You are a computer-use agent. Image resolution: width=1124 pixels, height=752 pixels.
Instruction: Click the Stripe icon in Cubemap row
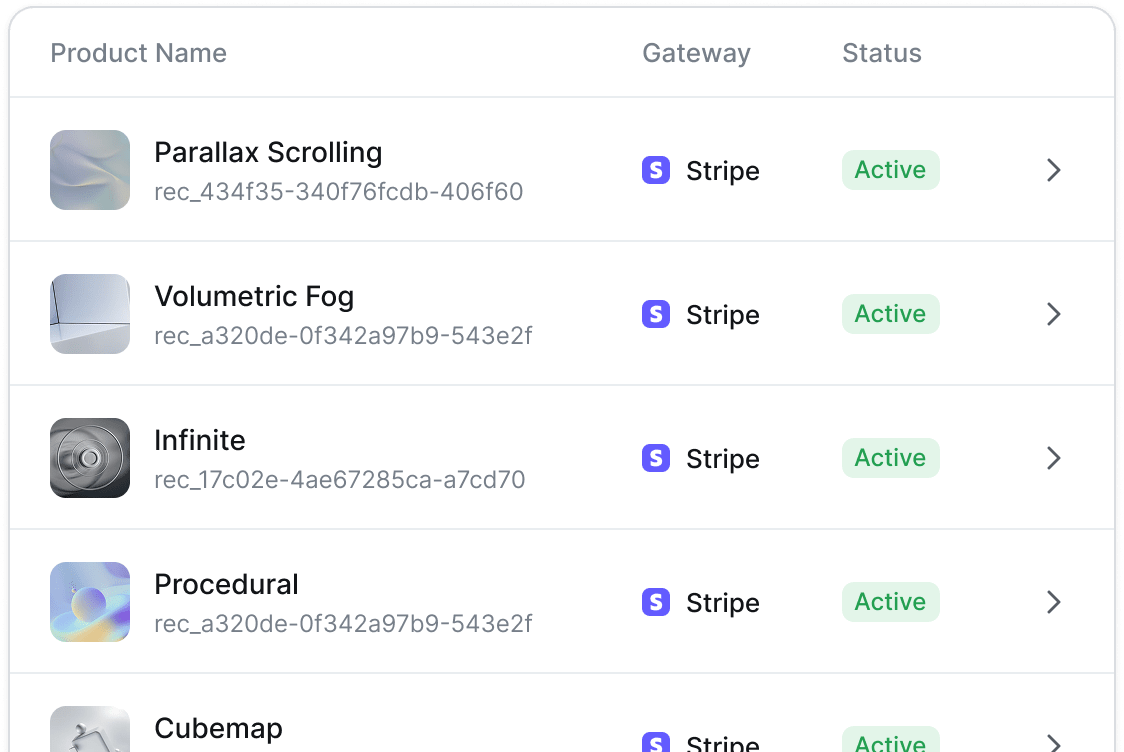(655, 742)
